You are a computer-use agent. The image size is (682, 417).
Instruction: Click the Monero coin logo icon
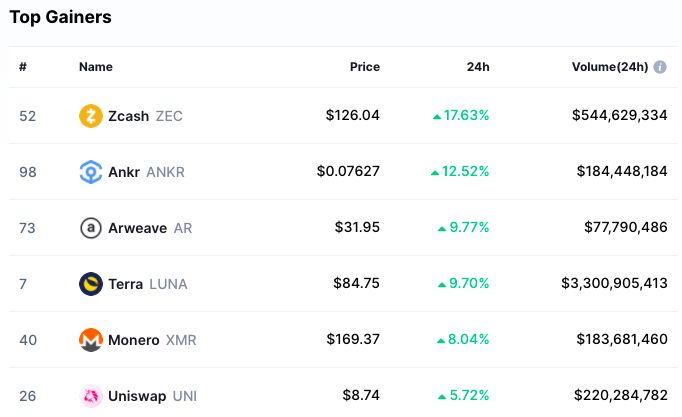[91, 340]
